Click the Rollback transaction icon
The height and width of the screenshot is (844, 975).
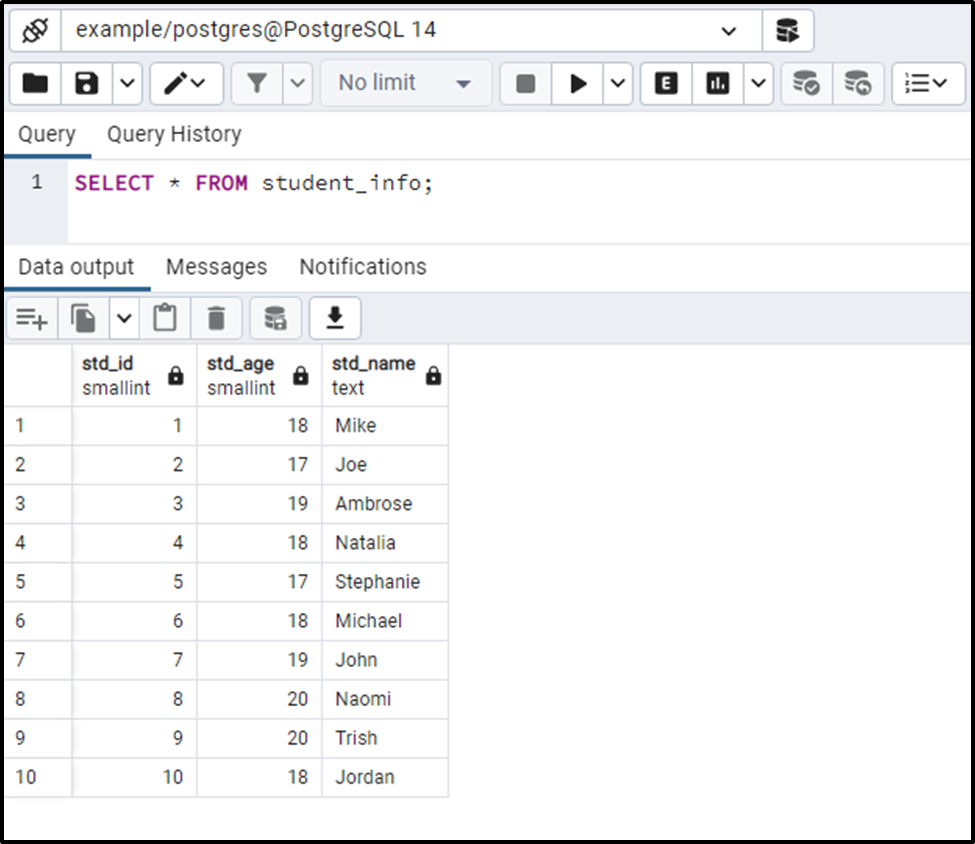click(x=856, y=83)
